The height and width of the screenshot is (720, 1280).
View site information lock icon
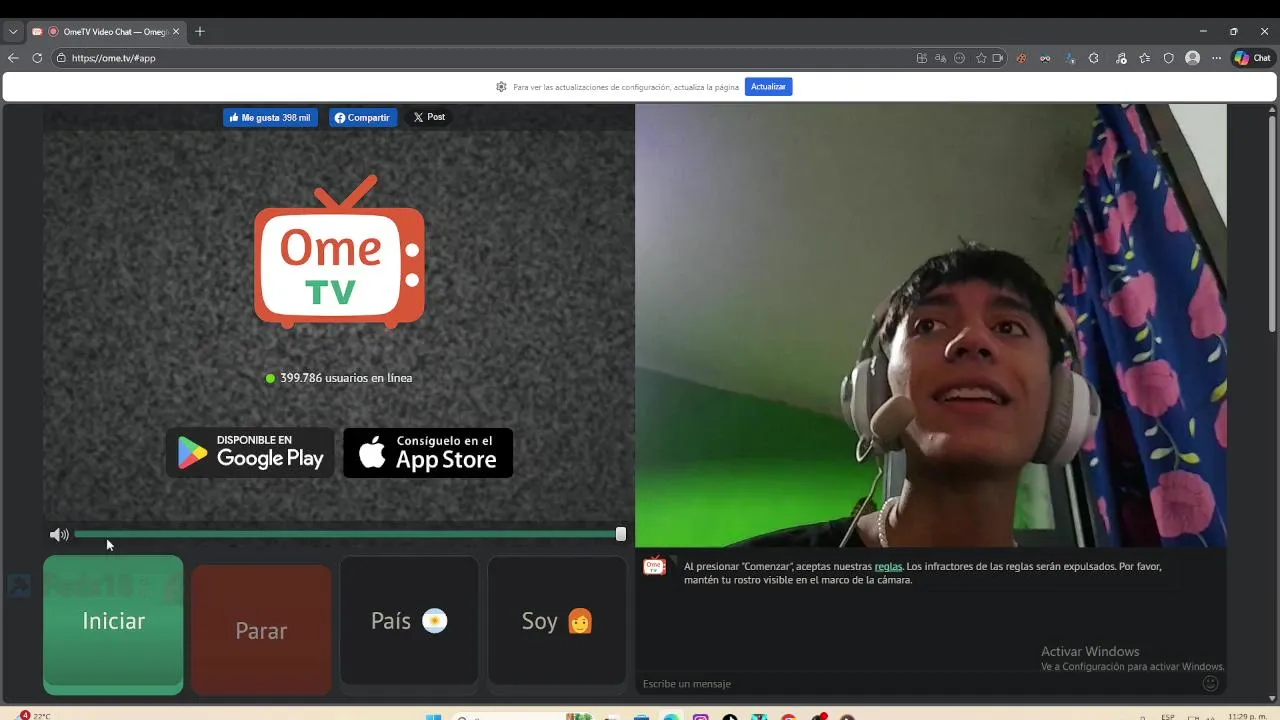point(61,58)
